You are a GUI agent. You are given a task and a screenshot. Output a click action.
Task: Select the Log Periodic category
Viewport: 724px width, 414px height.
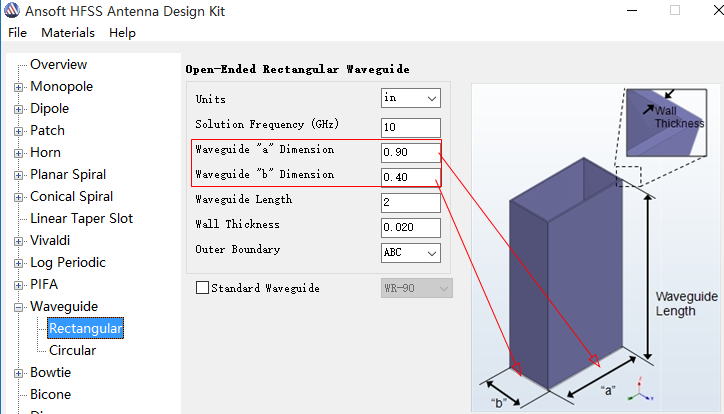[68, 262]
